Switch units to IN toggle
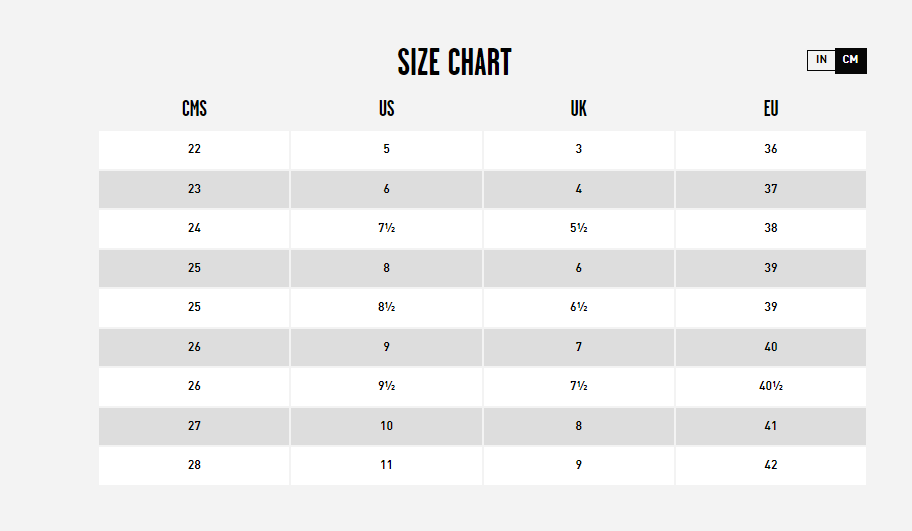The image size is (912, 531). tap(821, 60)
